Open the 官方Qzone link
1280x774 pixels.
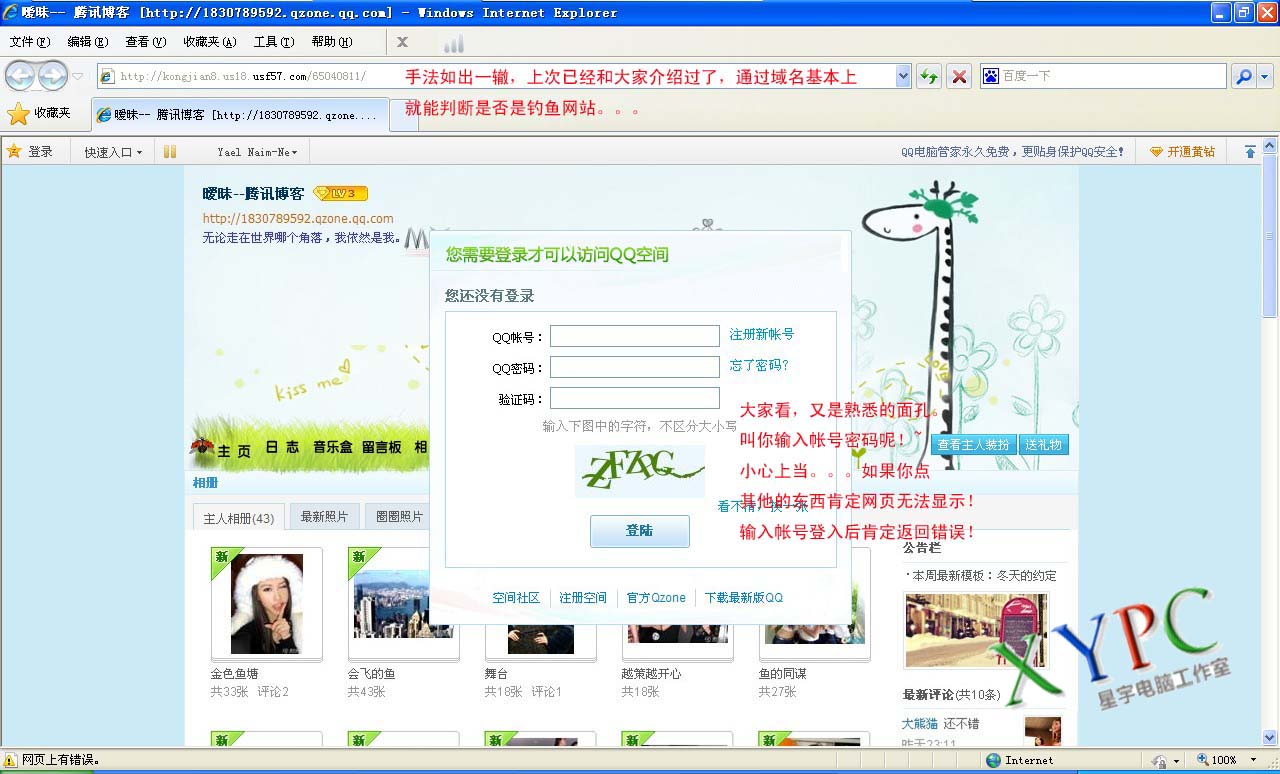pyautogui.click(x=656, y=597)
